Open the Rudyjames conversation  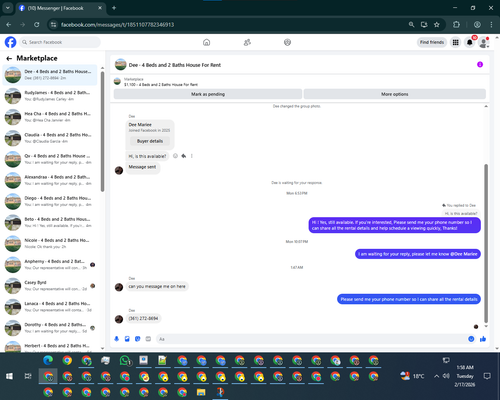pos(50,96)
